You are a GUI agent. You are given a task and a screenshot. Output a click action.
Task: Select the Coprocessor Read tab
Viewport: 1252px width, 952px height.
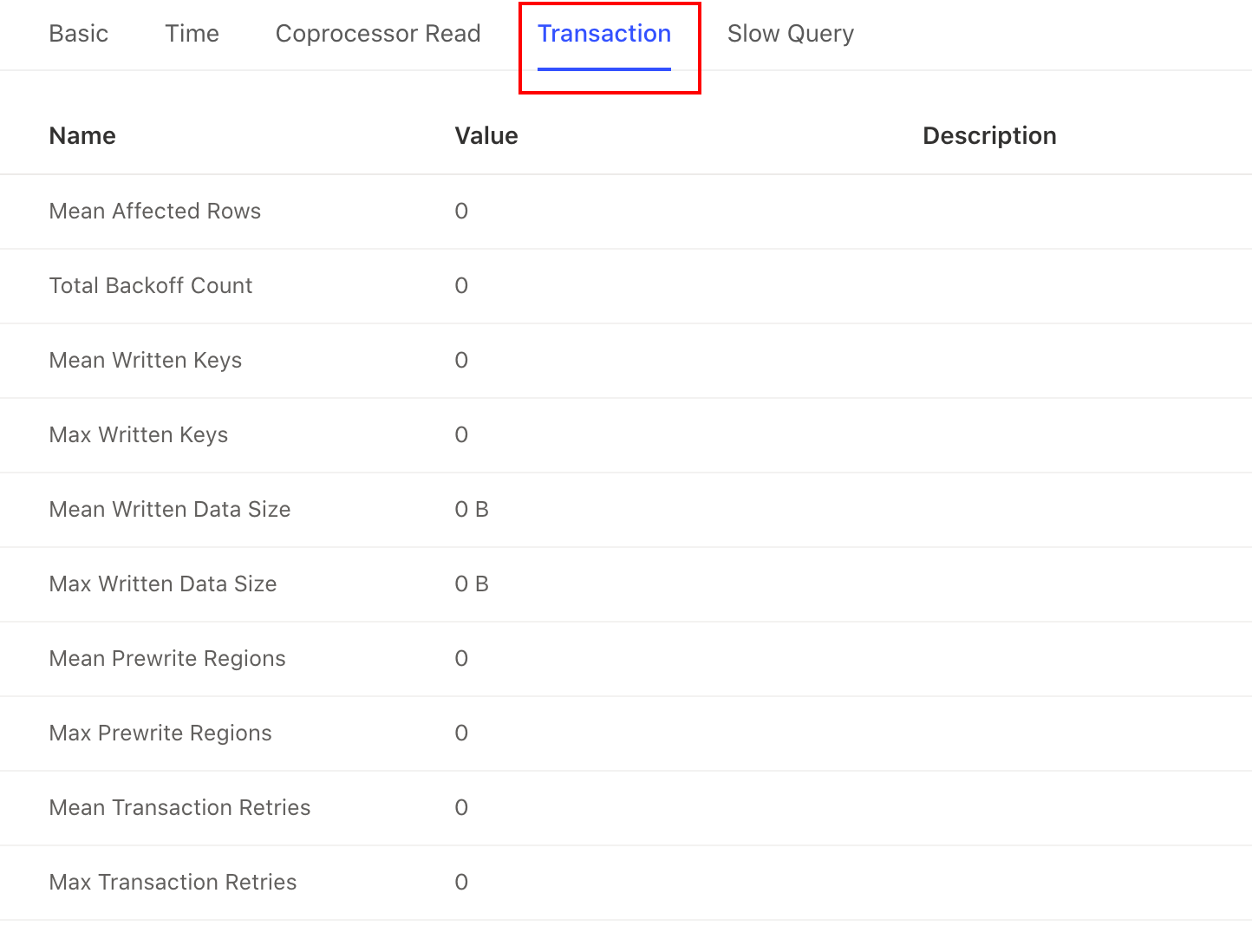coord(378,34)
